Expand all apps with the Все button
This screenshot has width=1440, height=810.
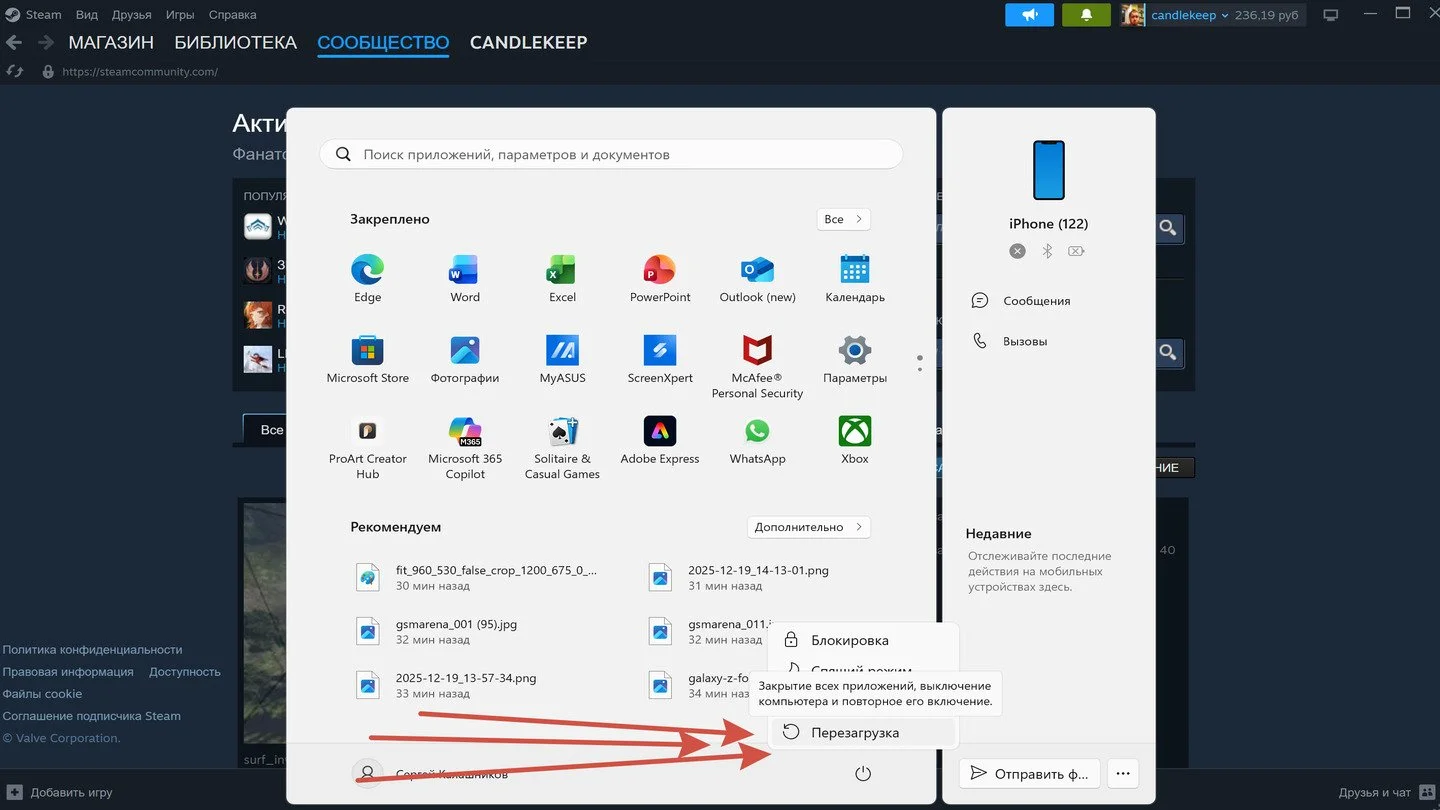[843, 219]
